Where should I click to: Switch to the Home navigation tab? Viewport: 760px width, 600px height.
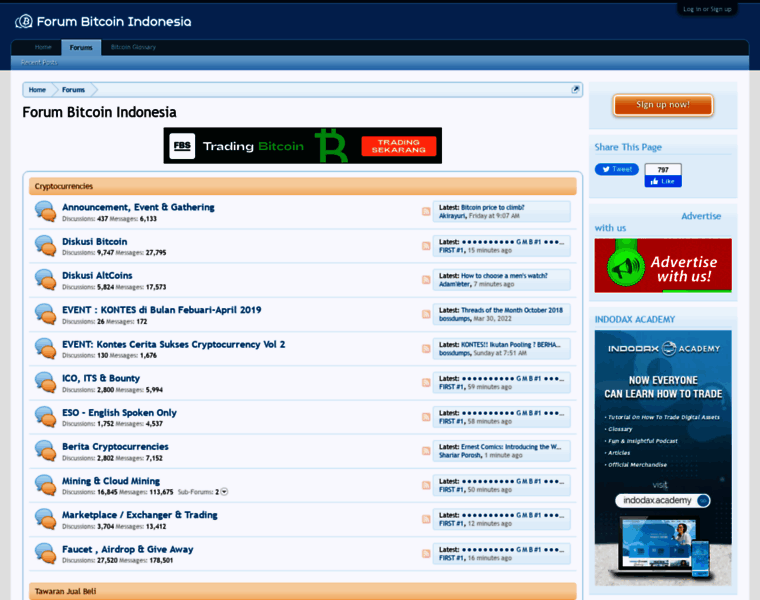[43, 47]
